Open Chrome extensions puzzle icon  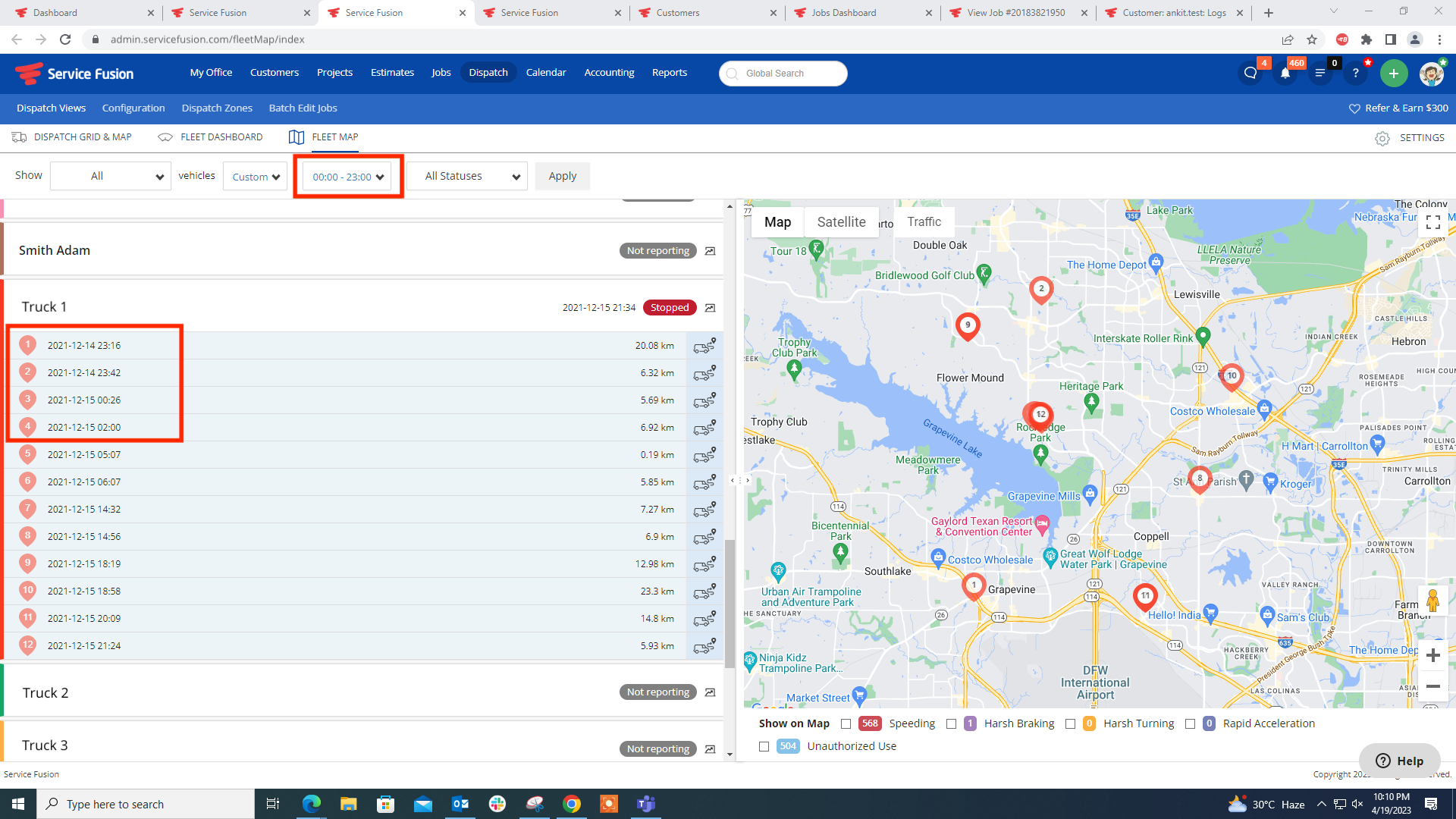(x=1366, y=39)
